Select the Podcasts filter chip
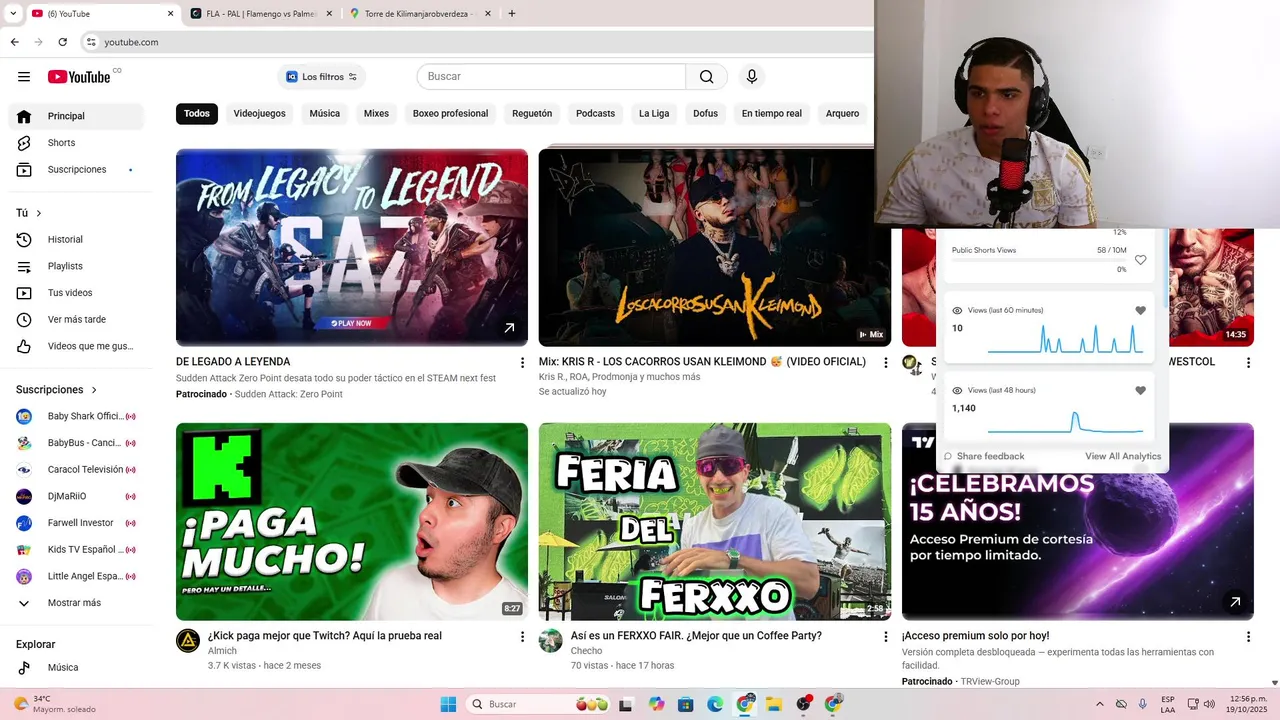 [595, 114]
